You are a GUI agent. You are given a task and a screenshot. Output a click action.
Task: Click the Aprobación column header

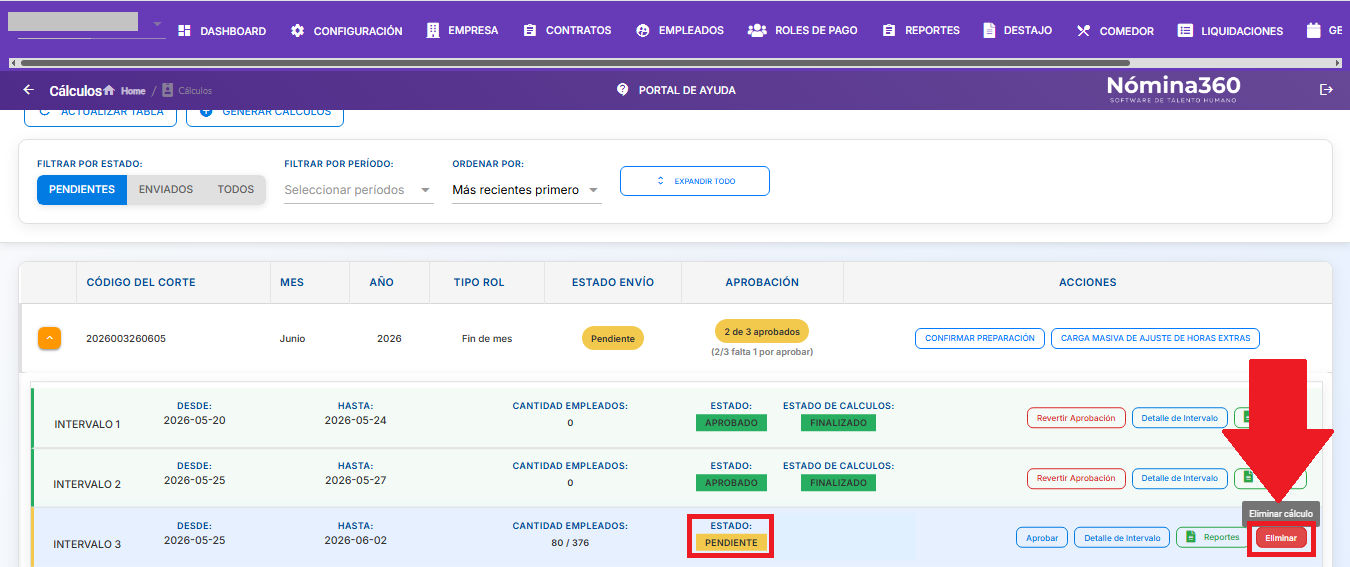[762, 282]
